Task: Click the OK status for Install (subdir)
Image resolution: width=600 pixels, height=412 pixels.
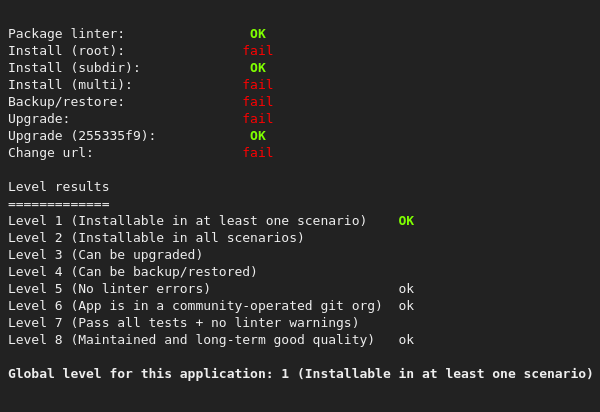Action: pos(258,68)
